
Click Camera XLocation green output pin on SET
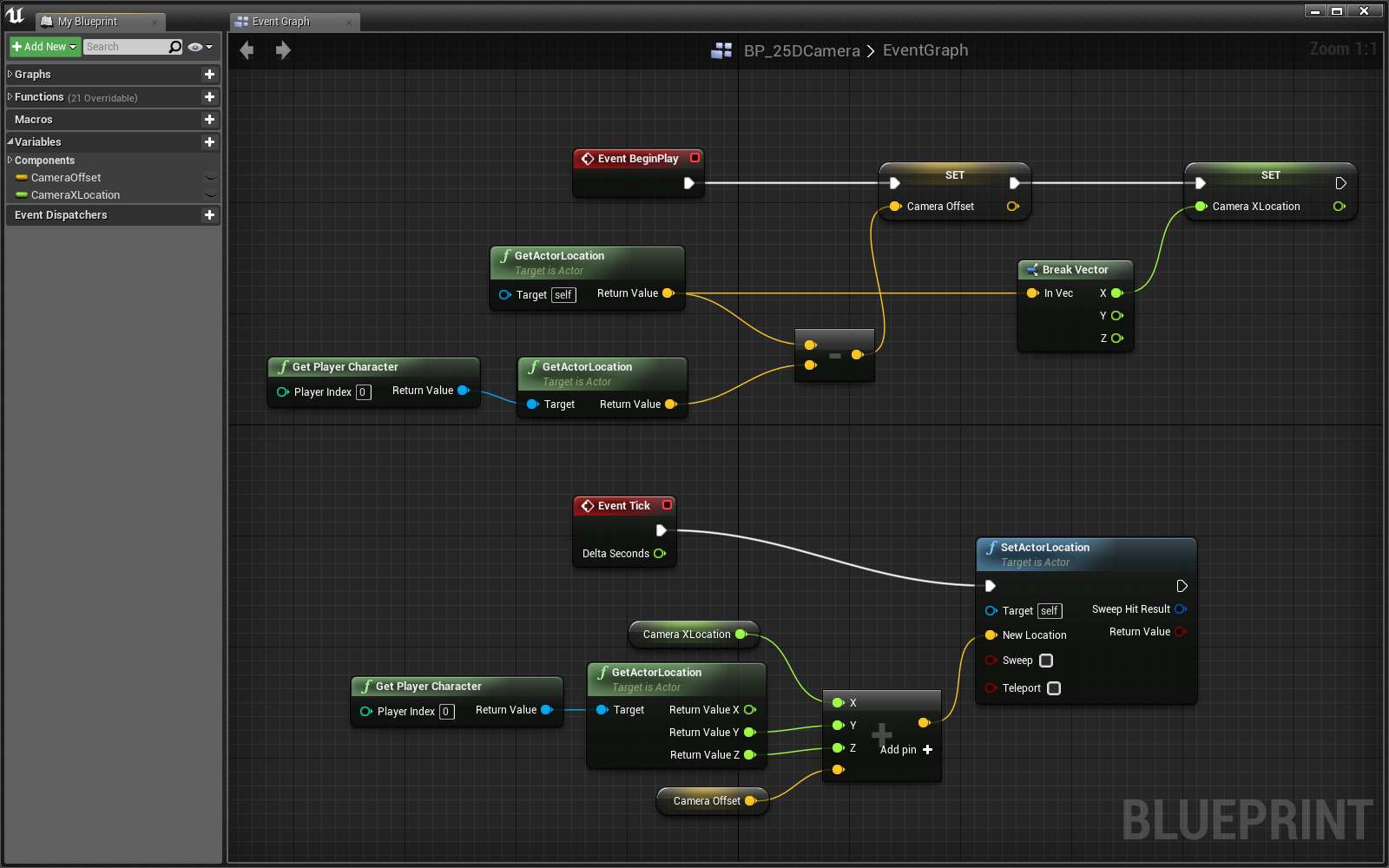coord(1340,207)
